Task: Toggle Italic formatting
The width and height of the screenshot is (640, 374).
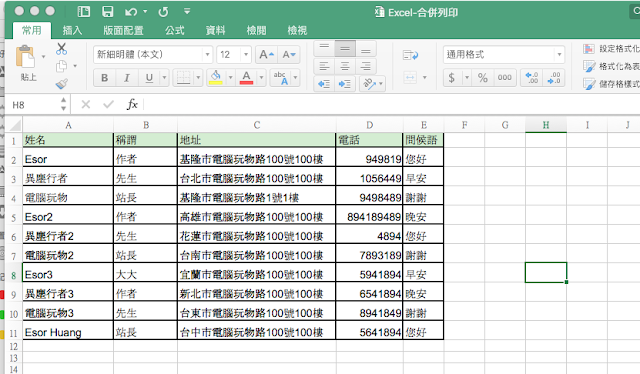Action: coord(127,78)
